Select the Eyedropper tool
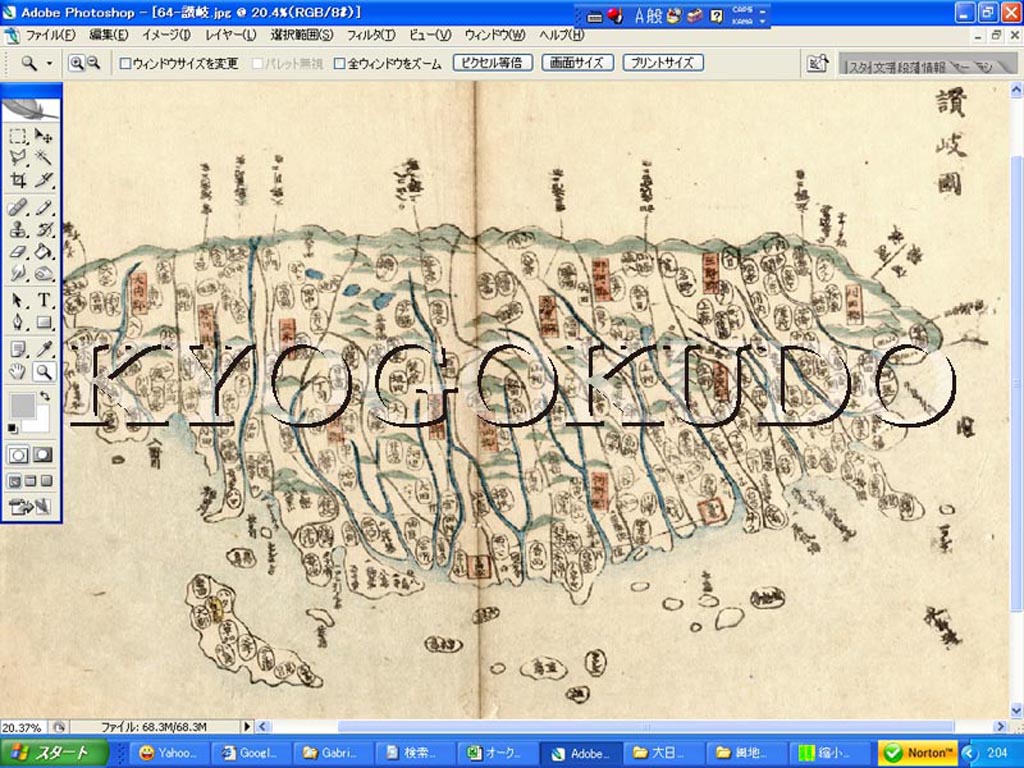 click(x=43, y=350)
